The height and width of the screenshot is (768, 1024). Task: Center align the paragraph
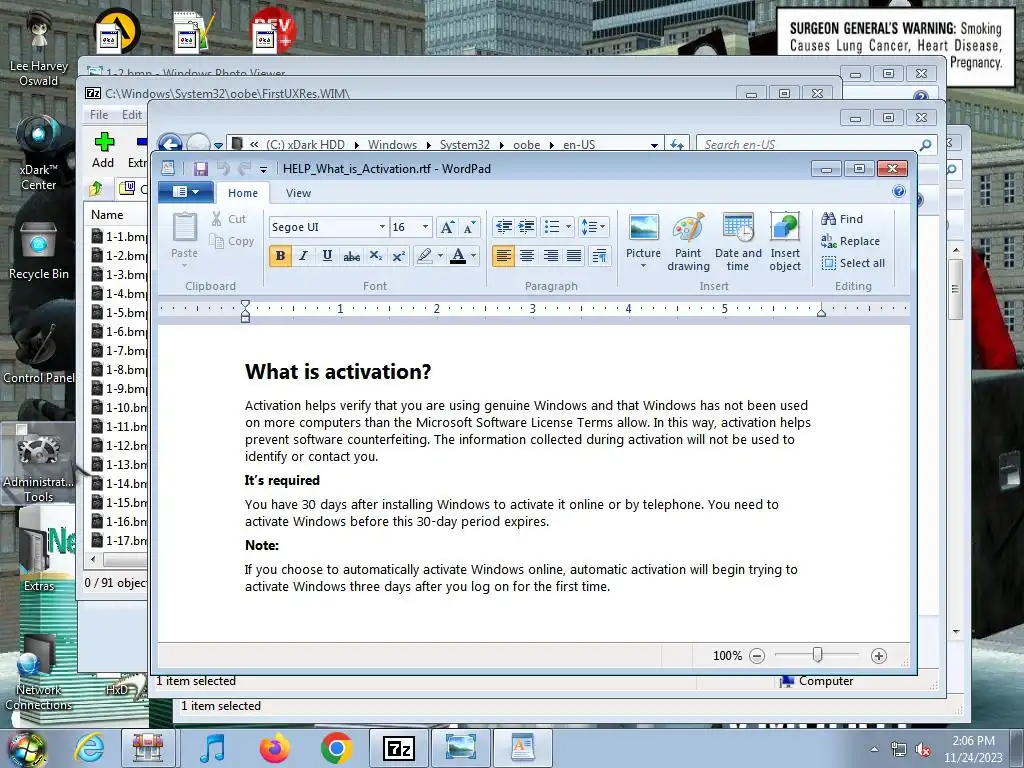[526, 256]
